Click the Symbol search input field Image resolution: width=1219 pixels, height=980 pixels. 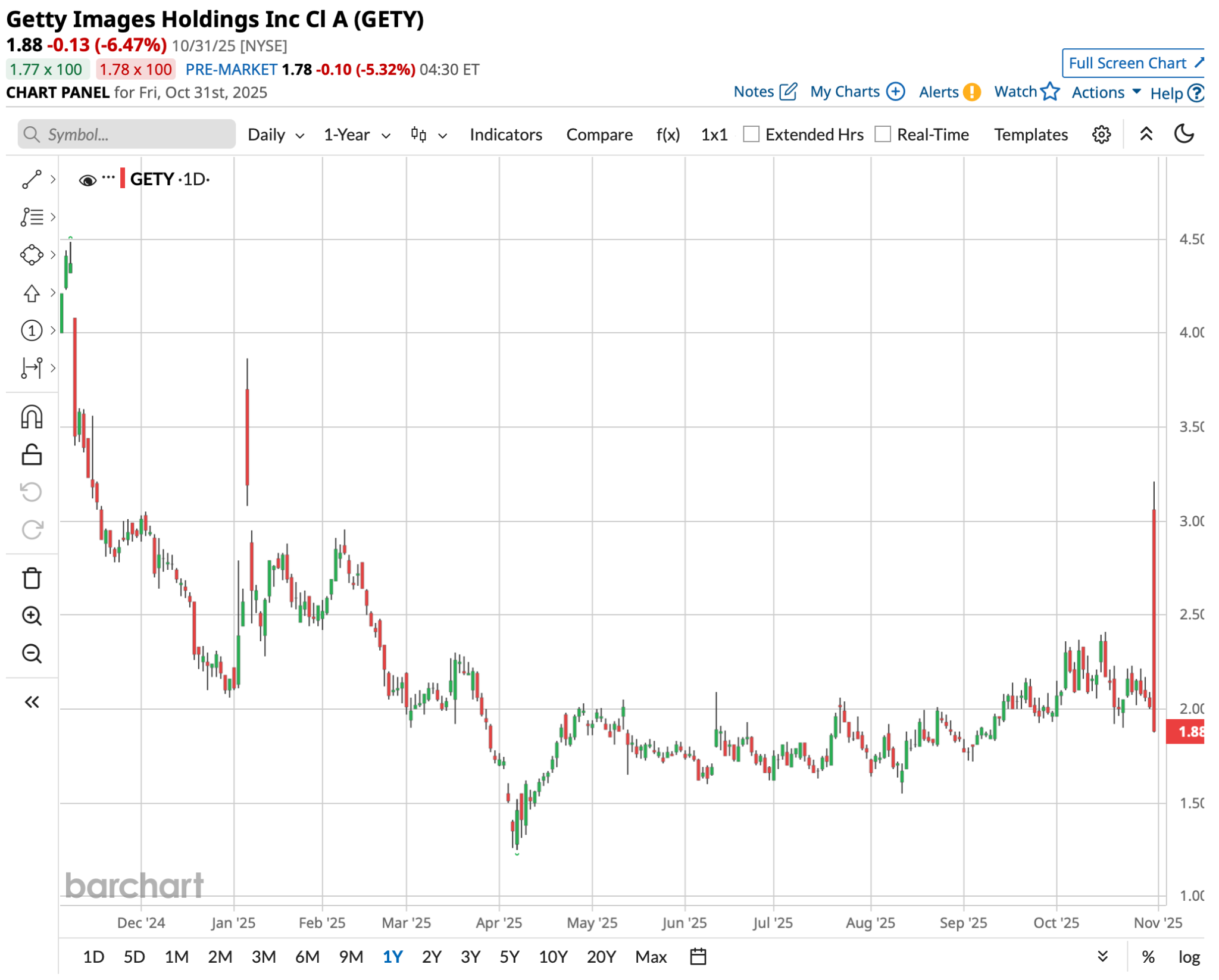tap(127, 135)
